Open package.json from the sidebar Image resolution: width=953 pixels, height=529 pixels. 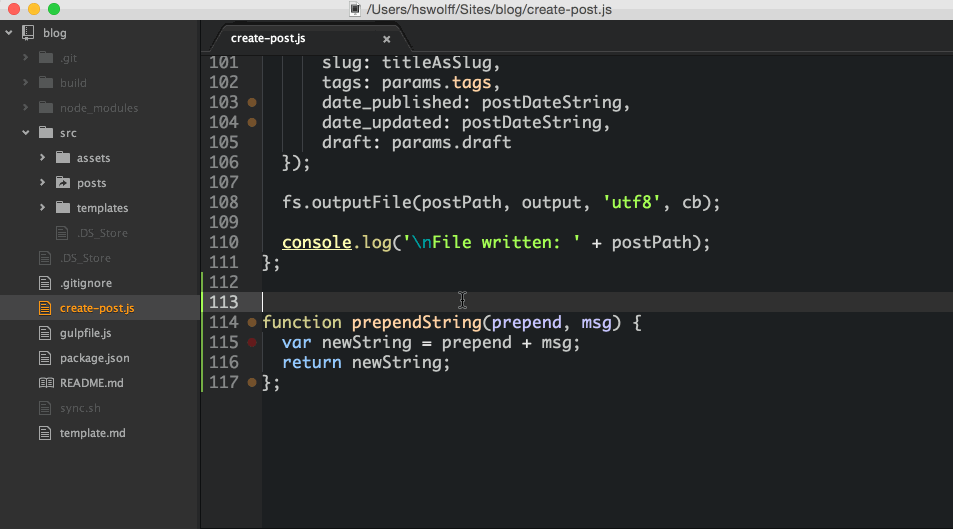click(x=94, y=358)
